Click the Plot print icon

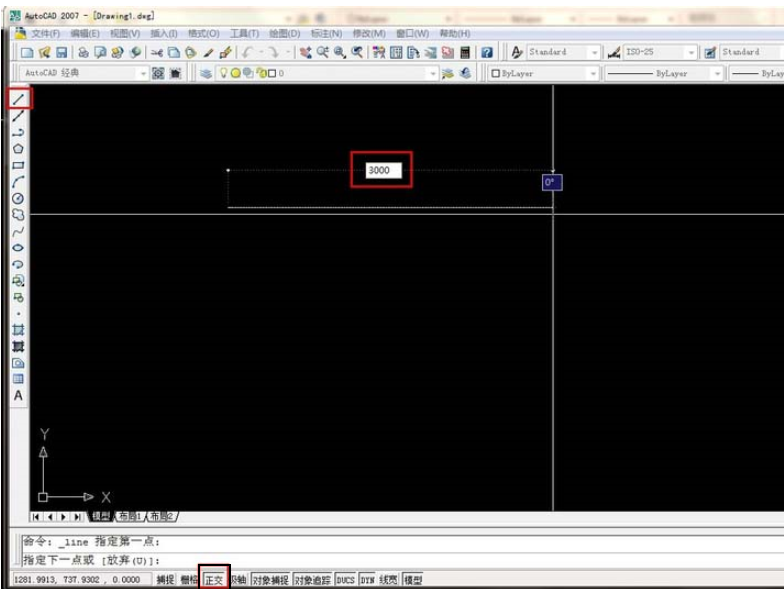[x=84, y=52]
